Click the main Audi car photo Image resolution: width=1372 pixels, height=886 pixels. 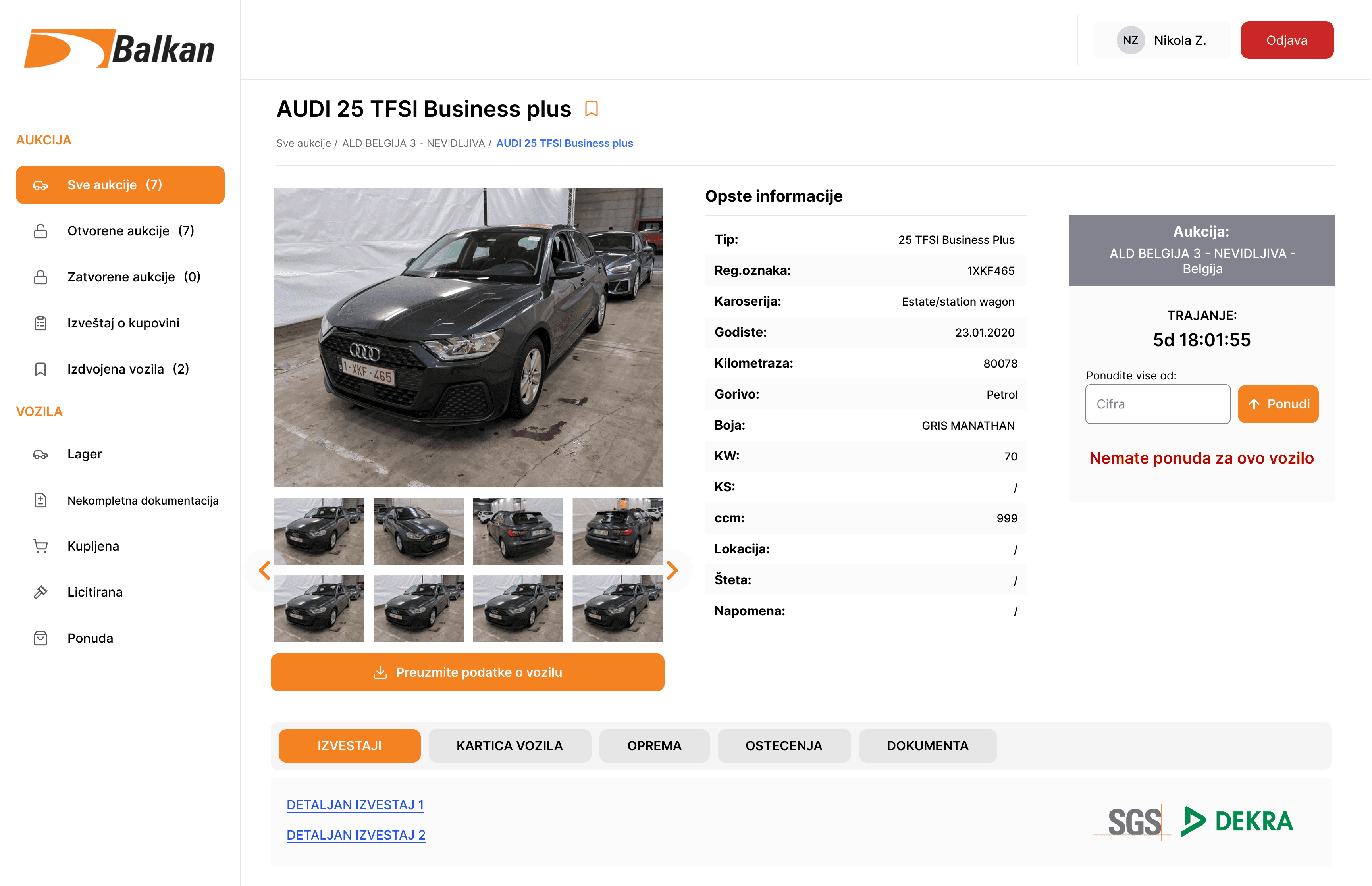click(468, 337)
